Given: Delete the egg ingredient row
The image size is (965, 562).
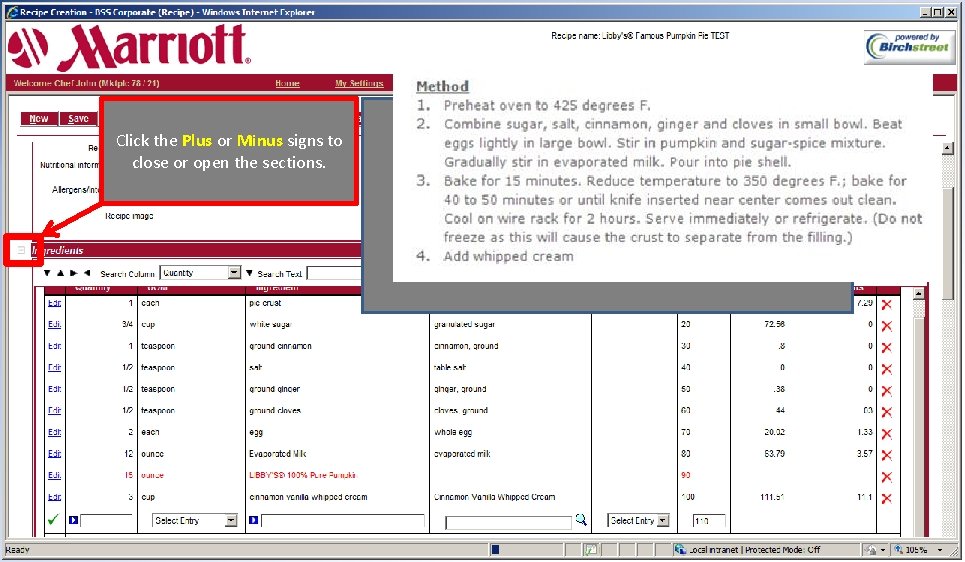Looking at the screenshot, I should coord(886,433).
